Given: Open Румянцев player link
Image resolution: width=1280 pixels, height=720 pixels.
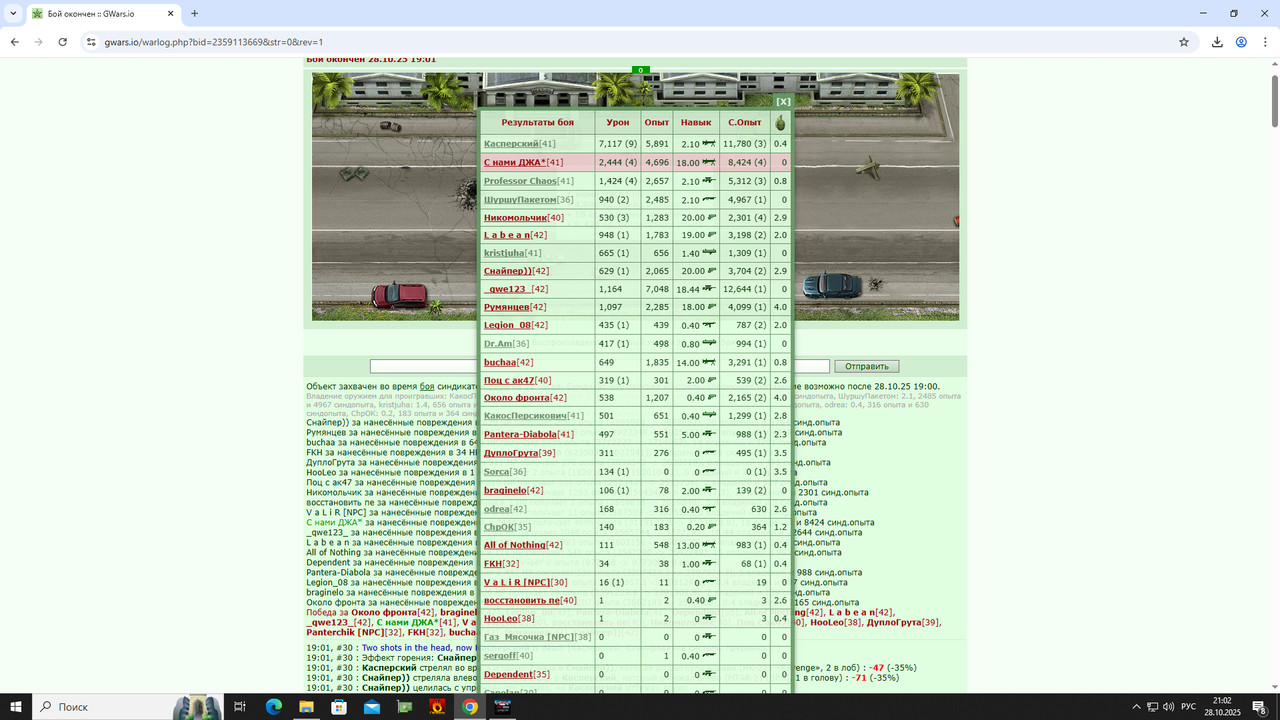Looking at the screenshot, I should pyautogui.click(x=506, y=307).
